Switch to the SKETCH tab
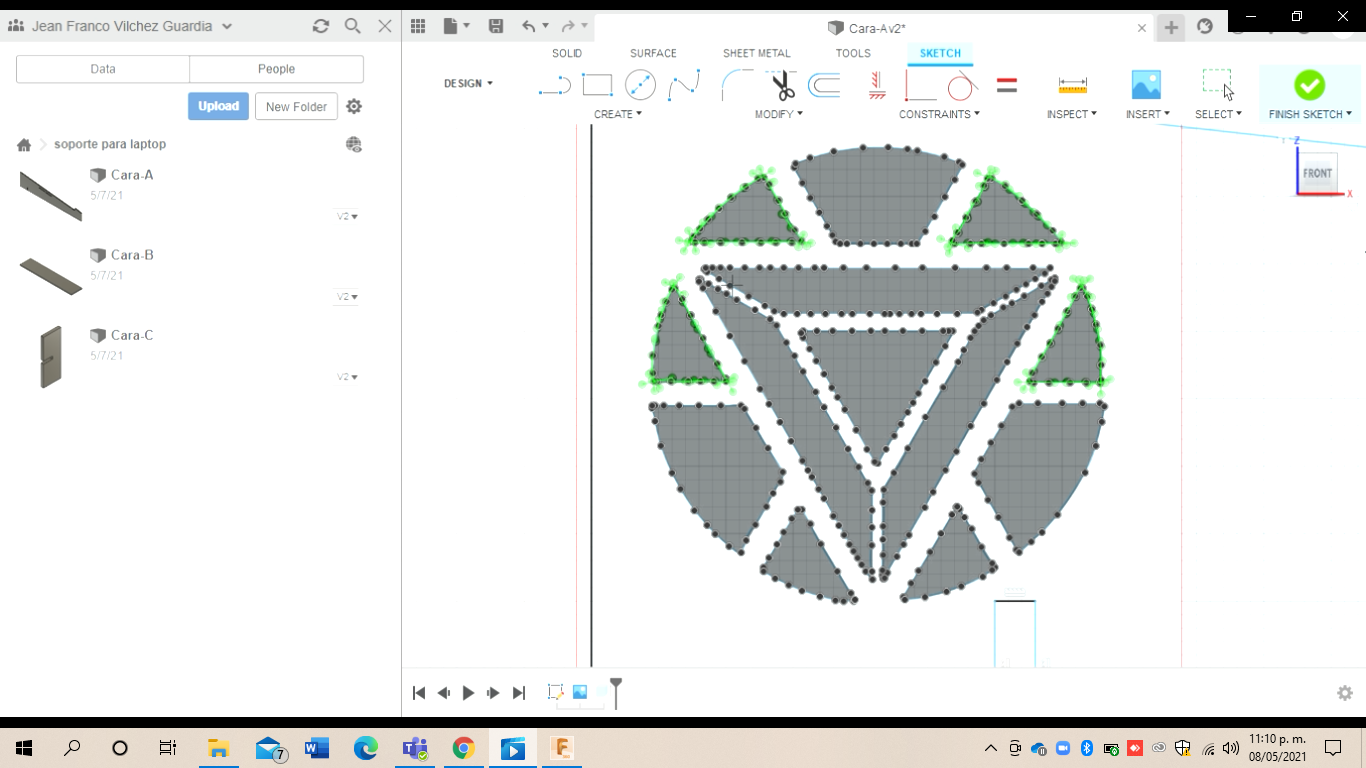Image resolution: width=1366 pixels, height=768 pixels. pyautogui.click(x=940, y=53)
